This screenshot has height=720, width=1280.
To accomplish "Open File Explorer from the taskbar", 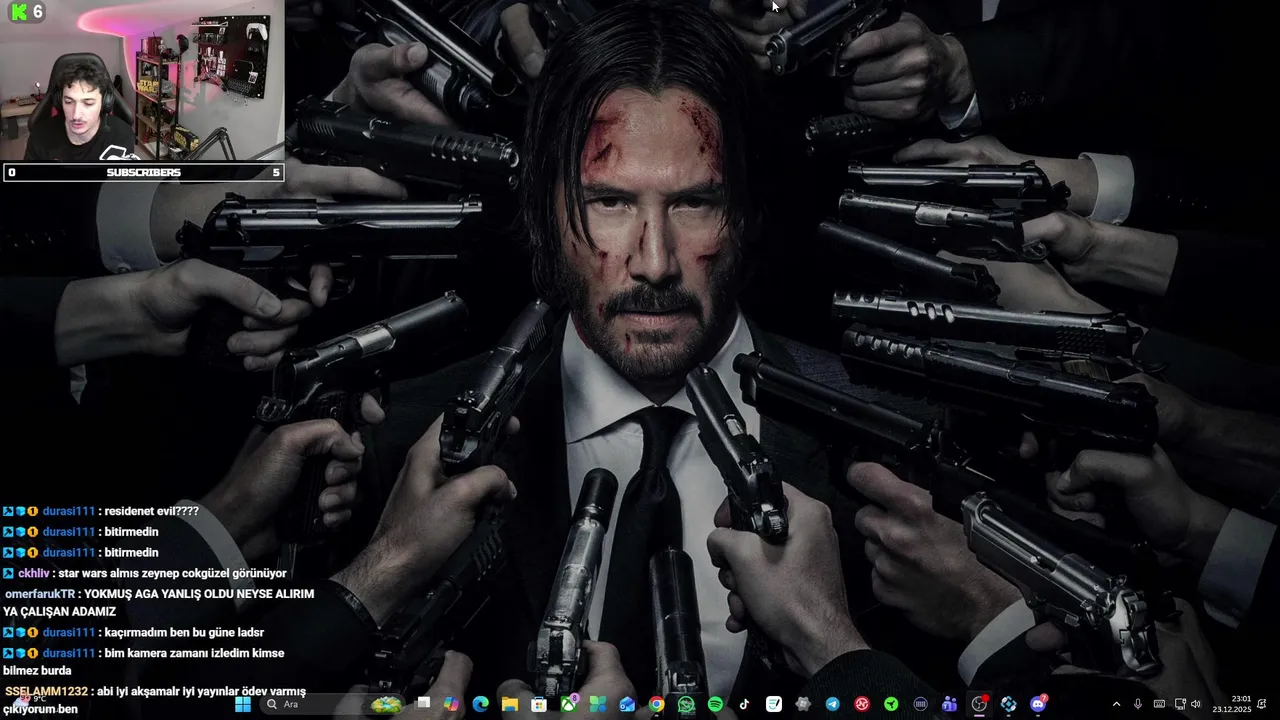I will pos(510,704).
